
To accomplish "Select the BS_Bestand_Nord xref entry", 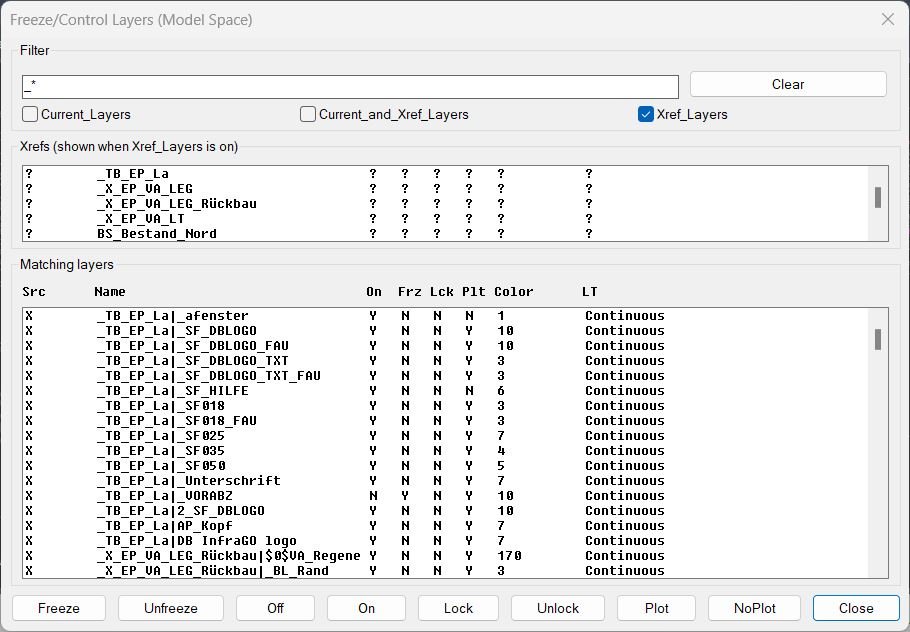I will click(x=156, y=234).
